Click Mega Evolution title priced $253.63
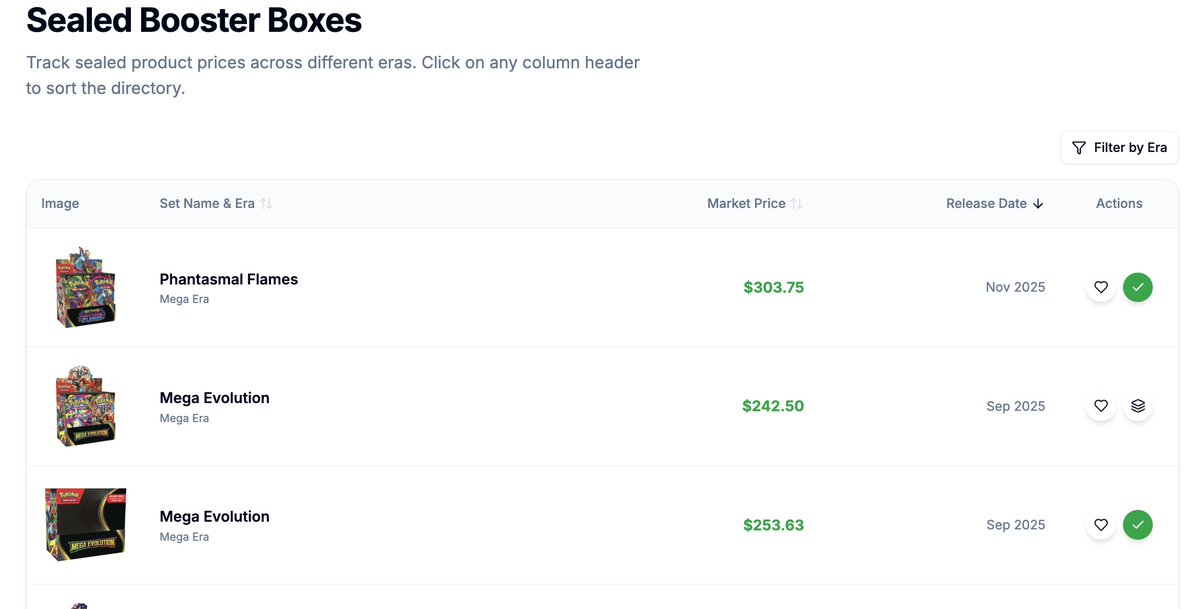1200x609 pixels. [x=215, y=517]
